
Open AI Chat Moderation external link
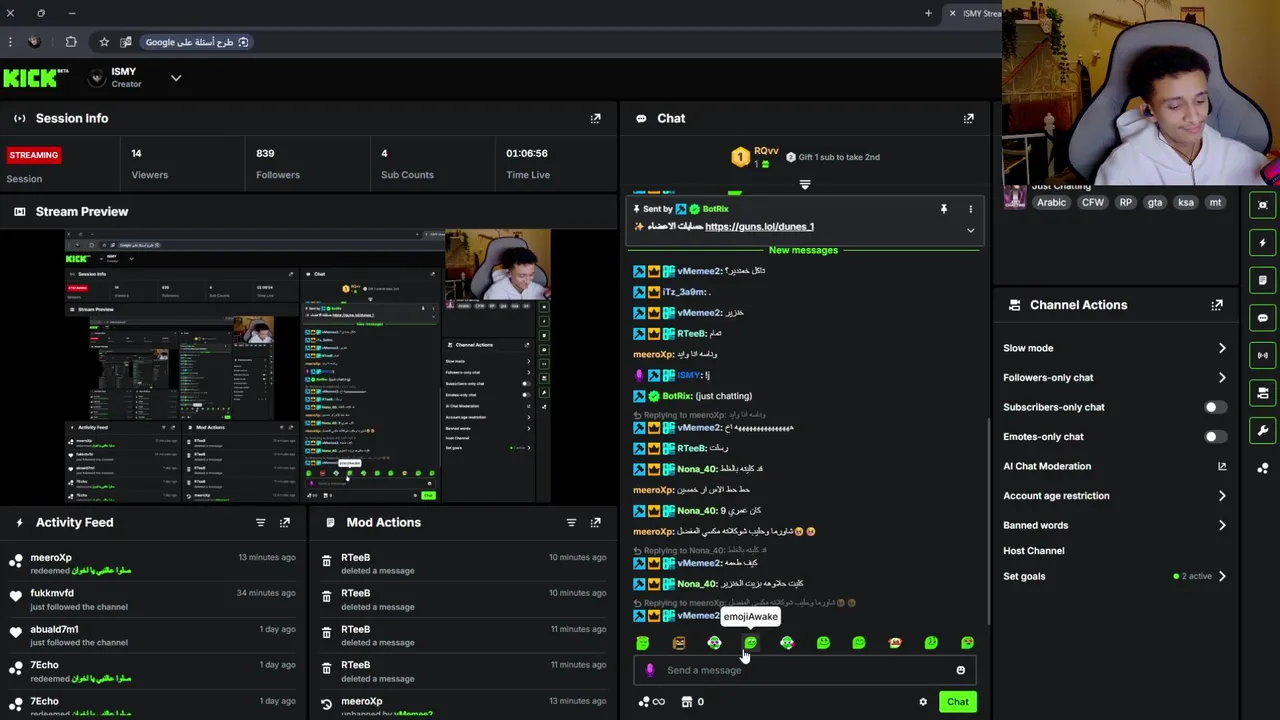(x=1221, y=466)
